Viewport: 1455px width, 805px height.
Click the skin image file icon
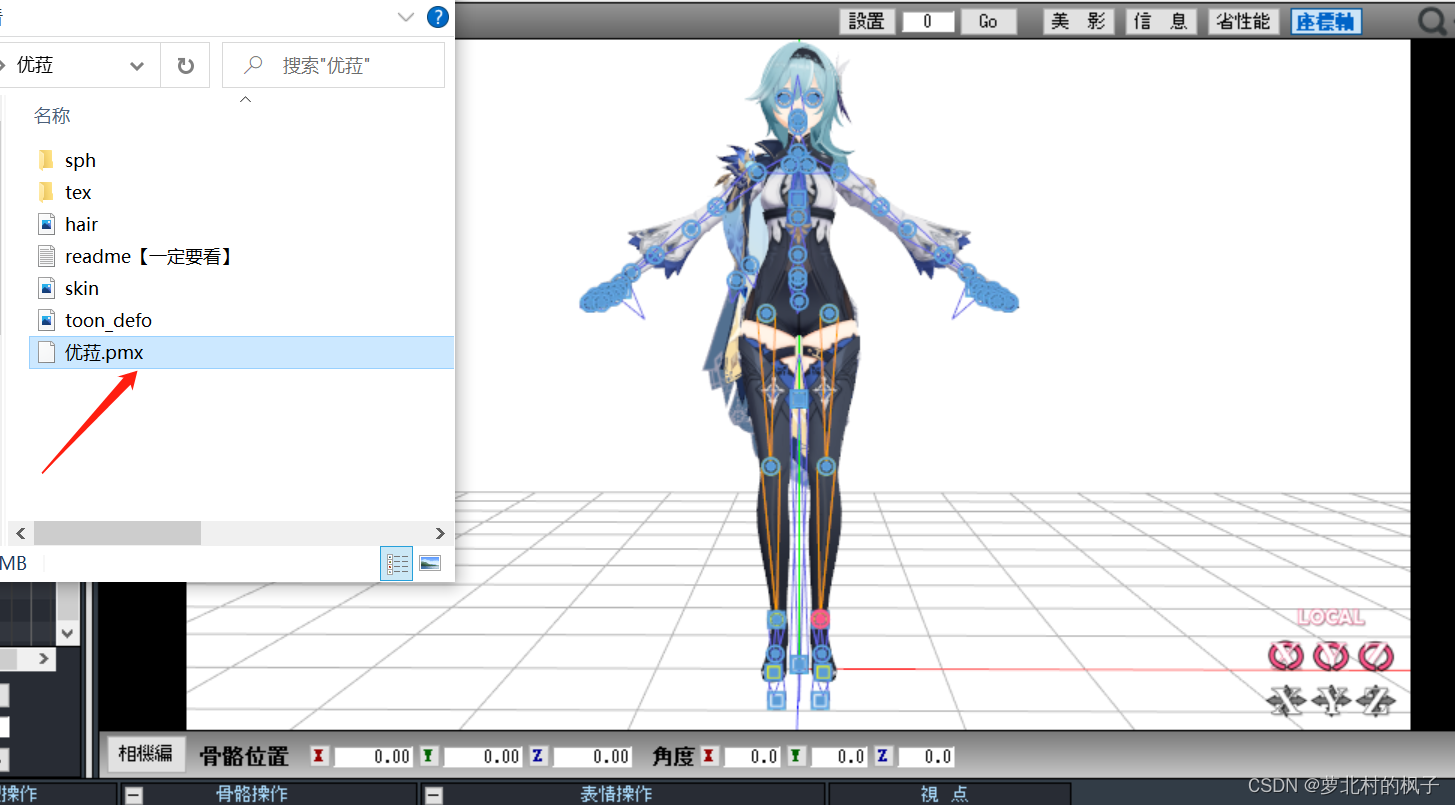click(46, 288)
